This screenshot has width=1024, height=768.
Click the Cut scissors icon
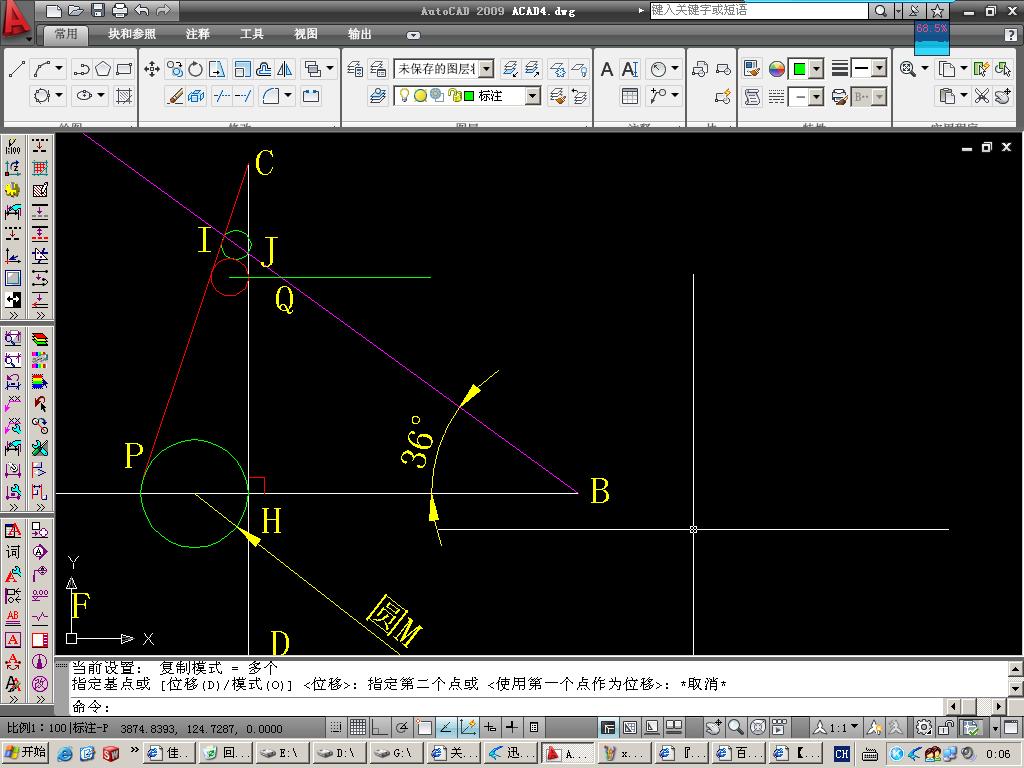click(x=982, y=97)
